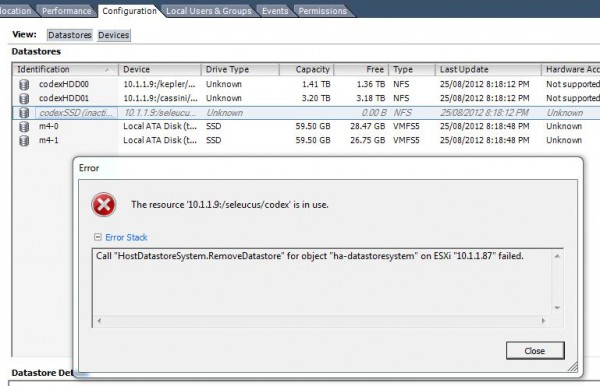Click the inactive codexSSD datastore icon

click(24, 113)
